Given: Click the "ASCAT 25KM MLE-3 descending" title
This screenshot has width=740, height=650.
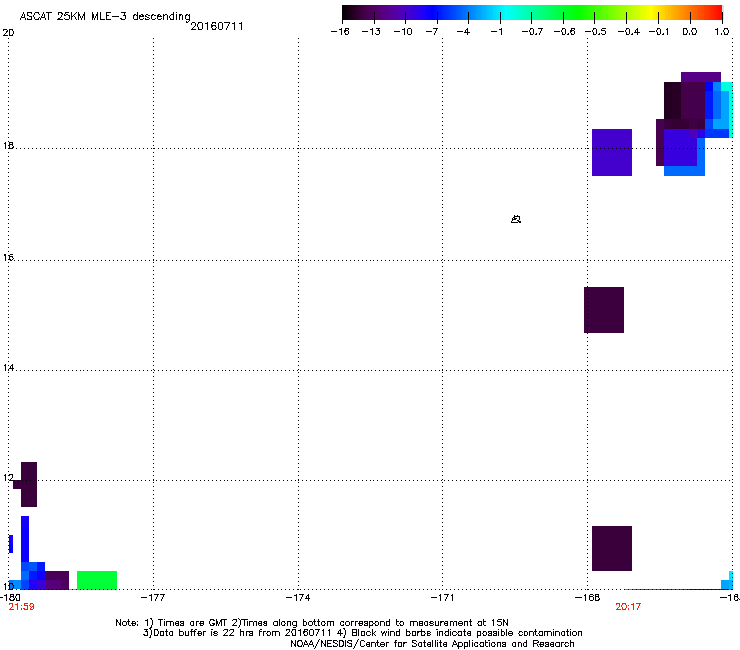Looking at the screenshot, I should click(x=105, y=16).
